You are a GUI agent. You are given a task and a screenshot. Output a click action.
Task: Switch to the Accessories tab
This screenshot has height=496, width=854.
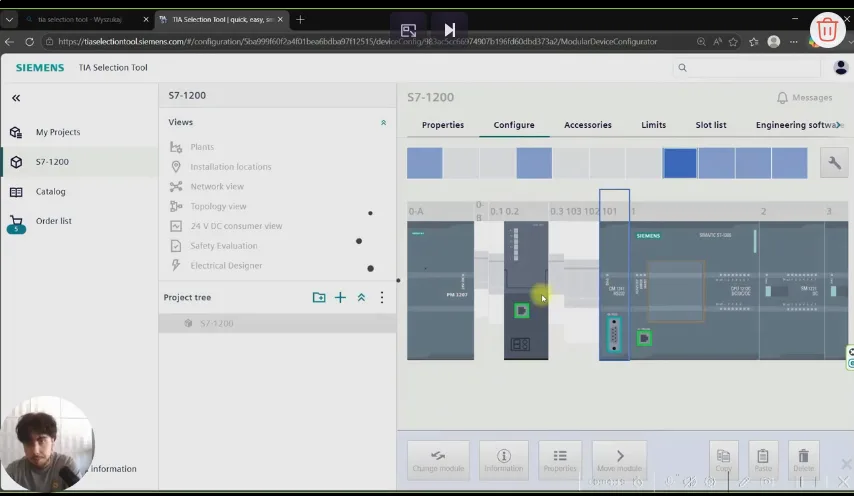588,125
